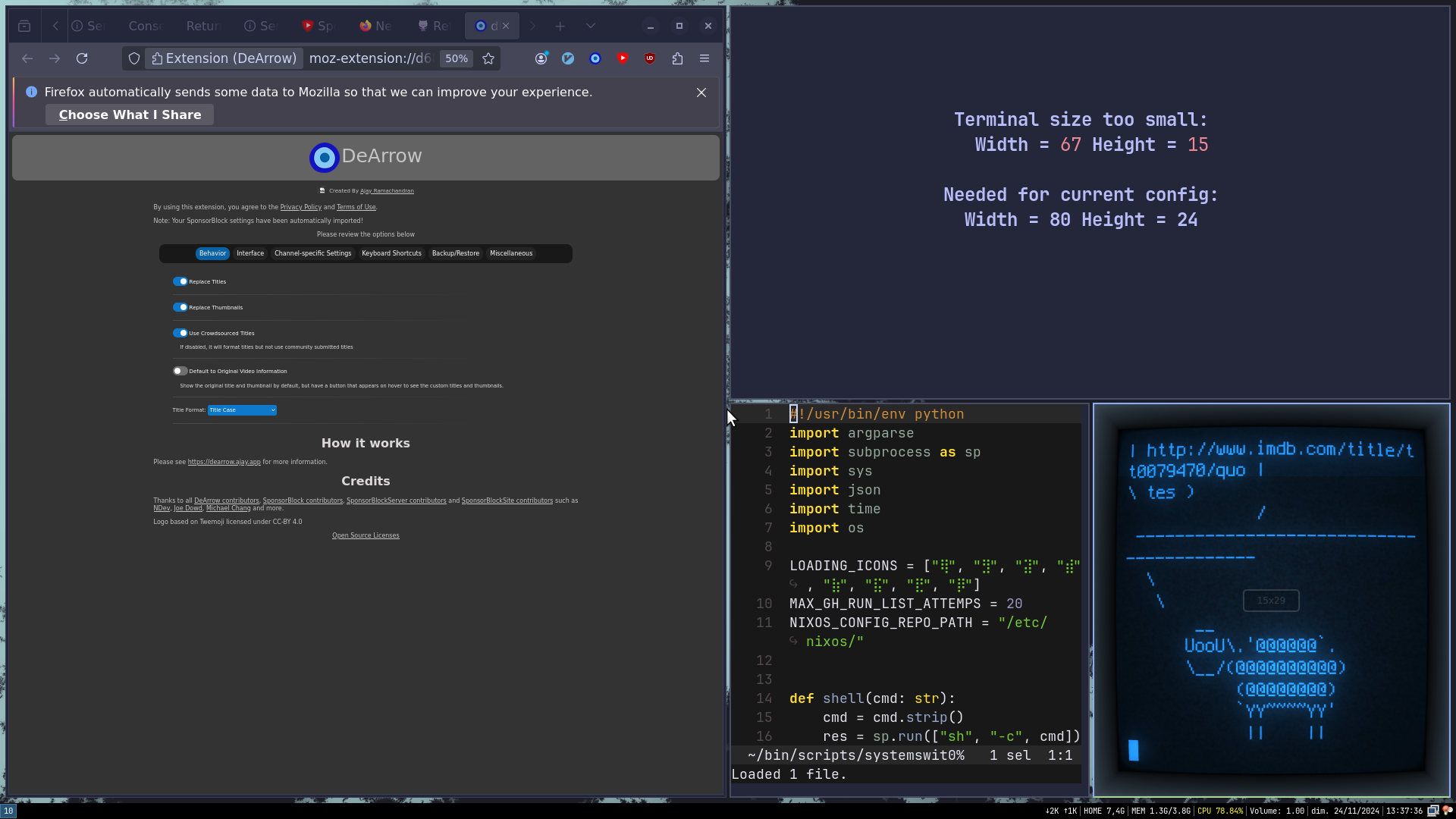The width and height of the screenshot is (1456, 819).
Task: Open the SponsorBlockServer contributors link
Action: [x=396, y=500]
